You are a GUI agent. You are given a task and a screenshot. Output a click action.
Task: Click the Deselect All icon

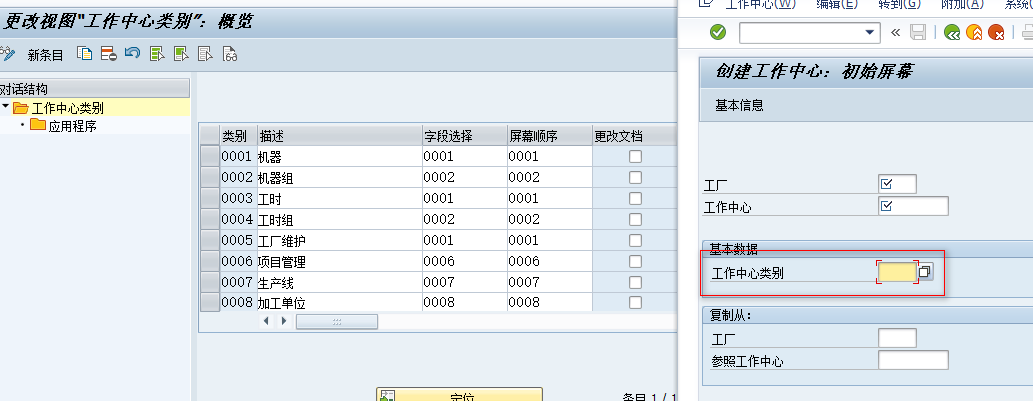pyautogui.click(x=206, y=54)
